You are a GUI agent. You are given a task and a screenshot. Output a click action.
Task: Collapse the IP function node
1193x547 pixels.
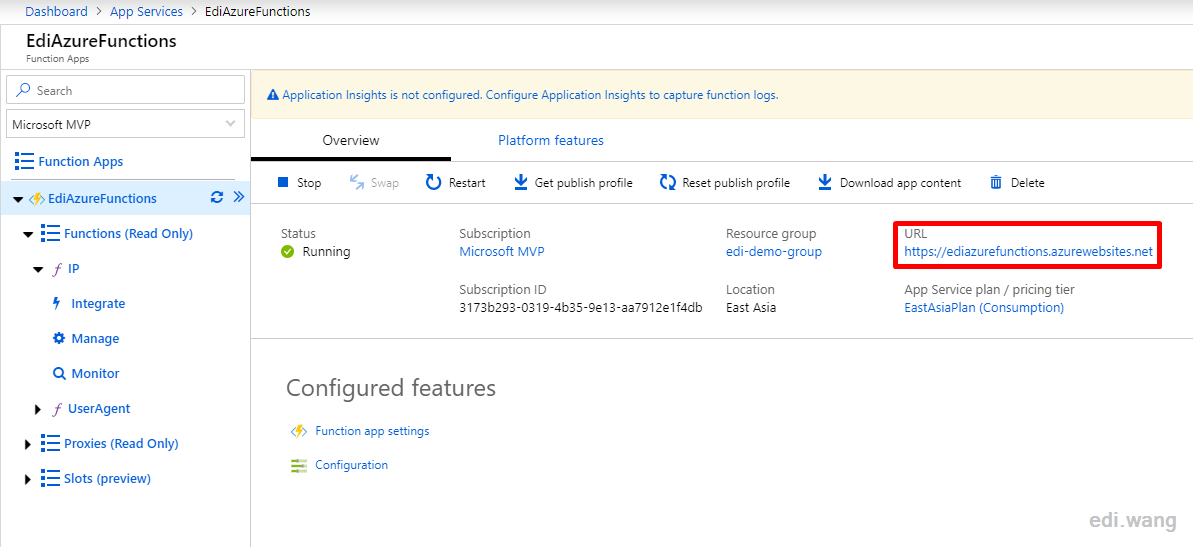tap(38, 270)
